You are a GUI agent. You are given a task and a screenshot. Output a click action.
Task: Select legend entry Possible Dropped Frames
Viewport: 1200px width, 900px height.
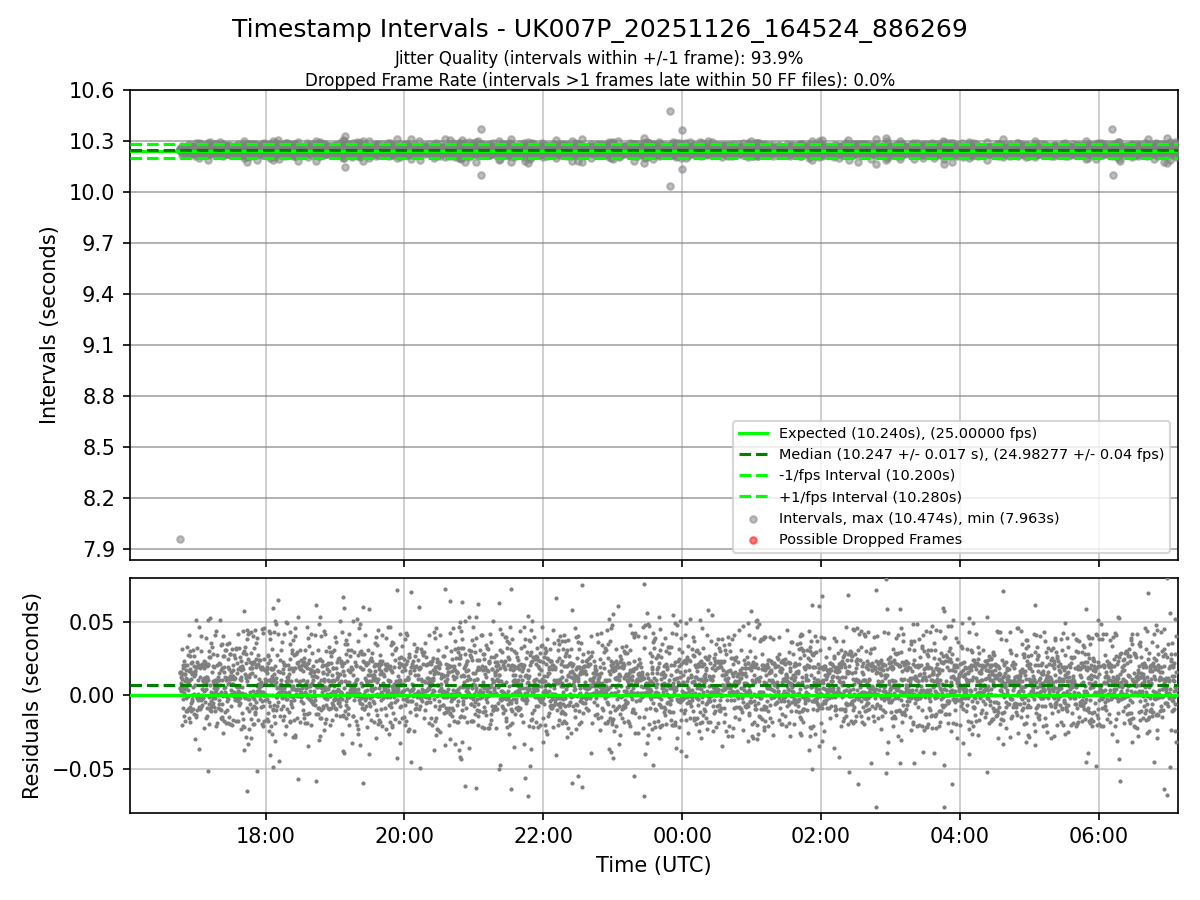pos(870,539)
